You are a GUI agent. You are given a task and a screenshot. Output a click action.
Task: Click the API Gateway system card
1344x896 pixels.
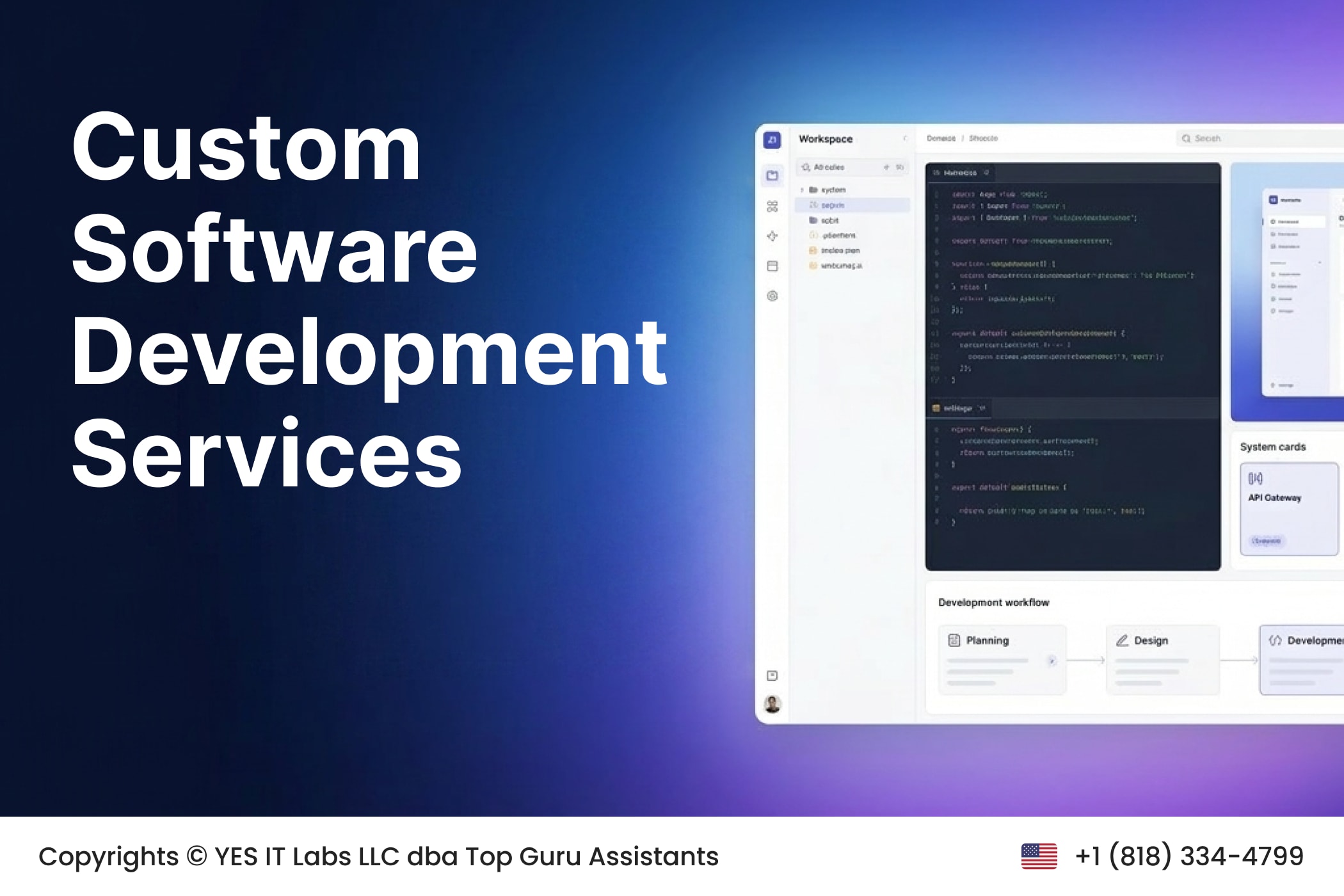click(x=1289, y=509)
